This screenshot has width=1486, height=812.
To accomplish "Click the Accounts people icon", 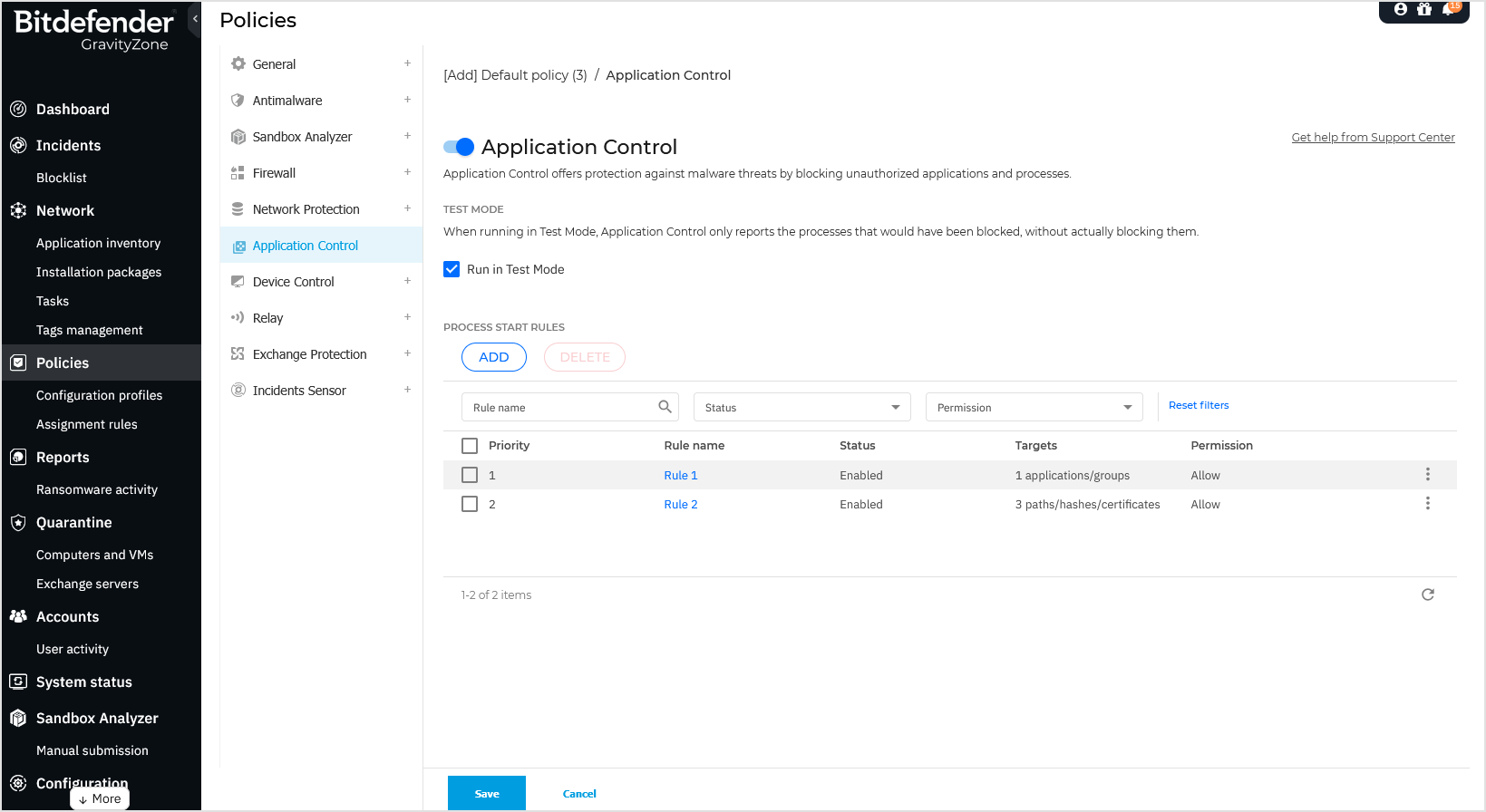I will 18,616.
